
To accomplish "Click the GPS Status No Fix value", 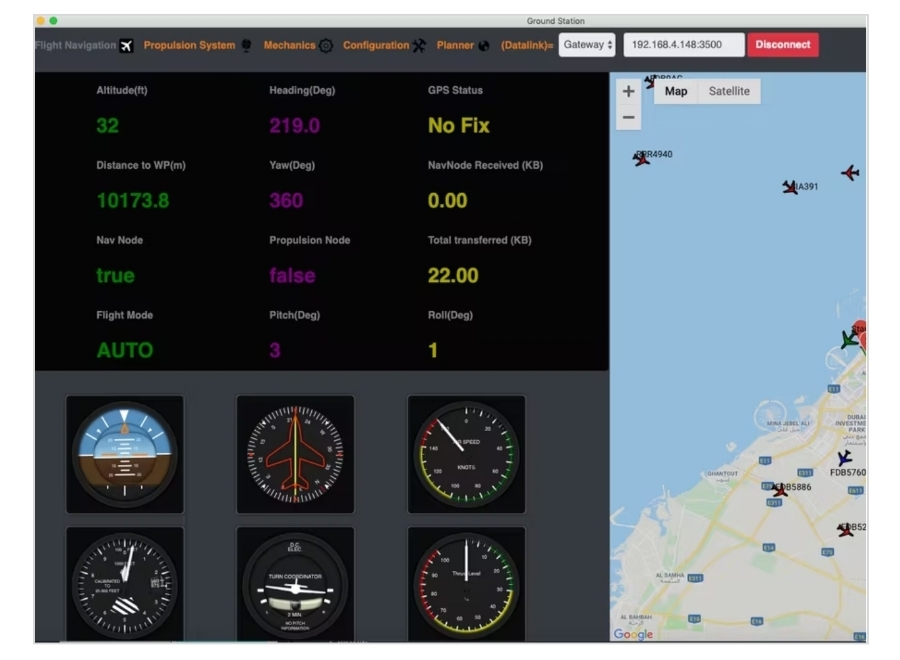I will pos(459,126).
